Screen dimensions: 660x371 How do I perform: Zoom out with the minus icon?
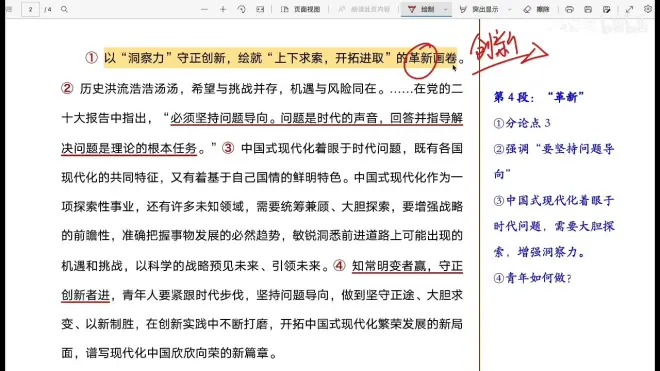click(204, 9)
